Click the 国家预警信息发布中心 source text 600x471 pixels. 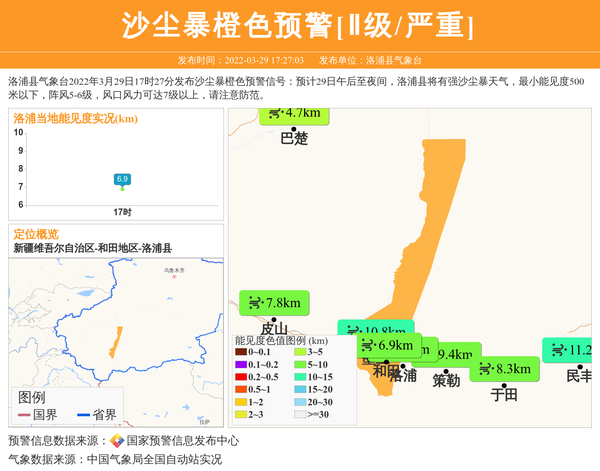pos(182,441)
